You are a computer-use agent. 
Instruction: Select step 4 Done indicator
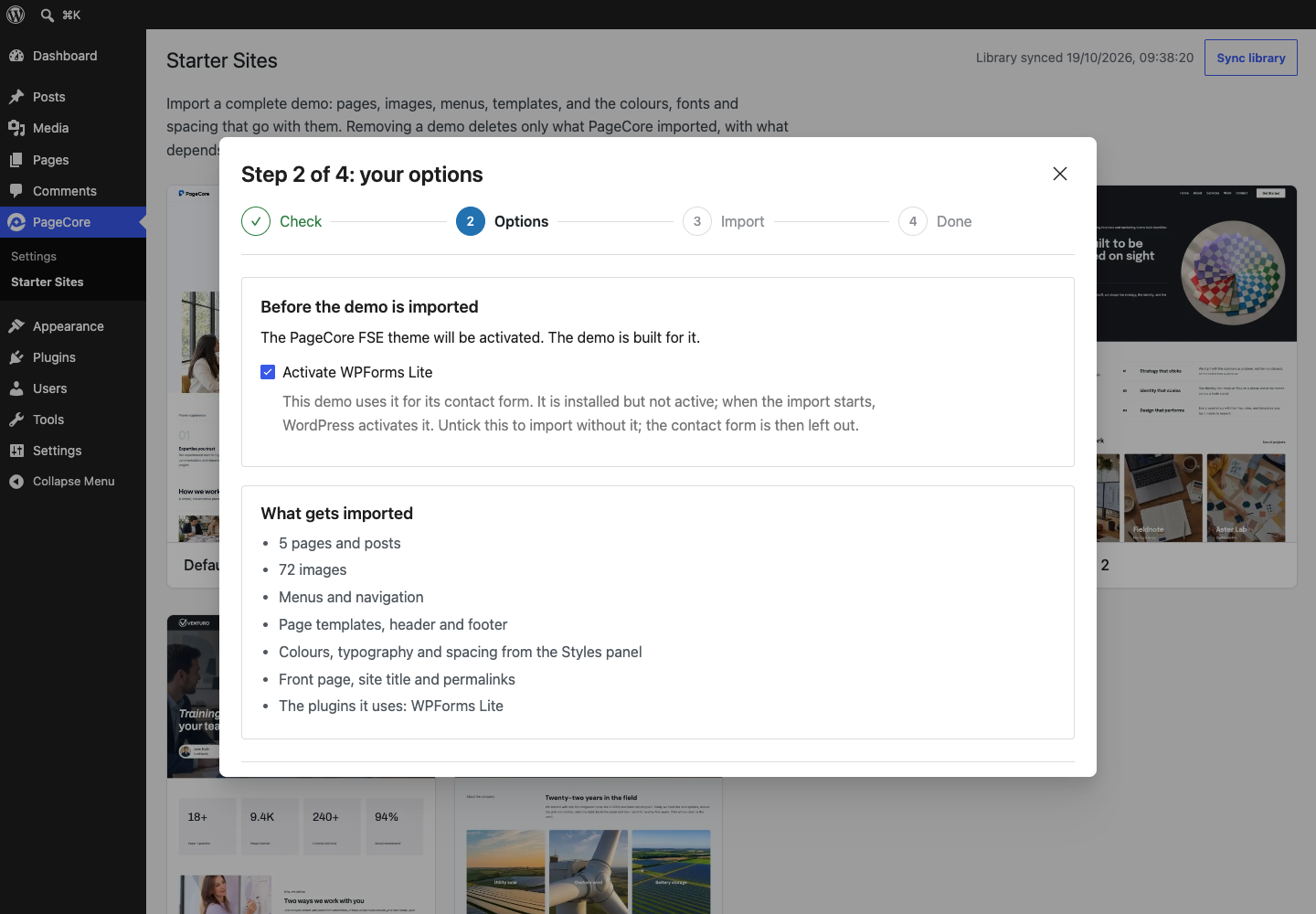935,221
